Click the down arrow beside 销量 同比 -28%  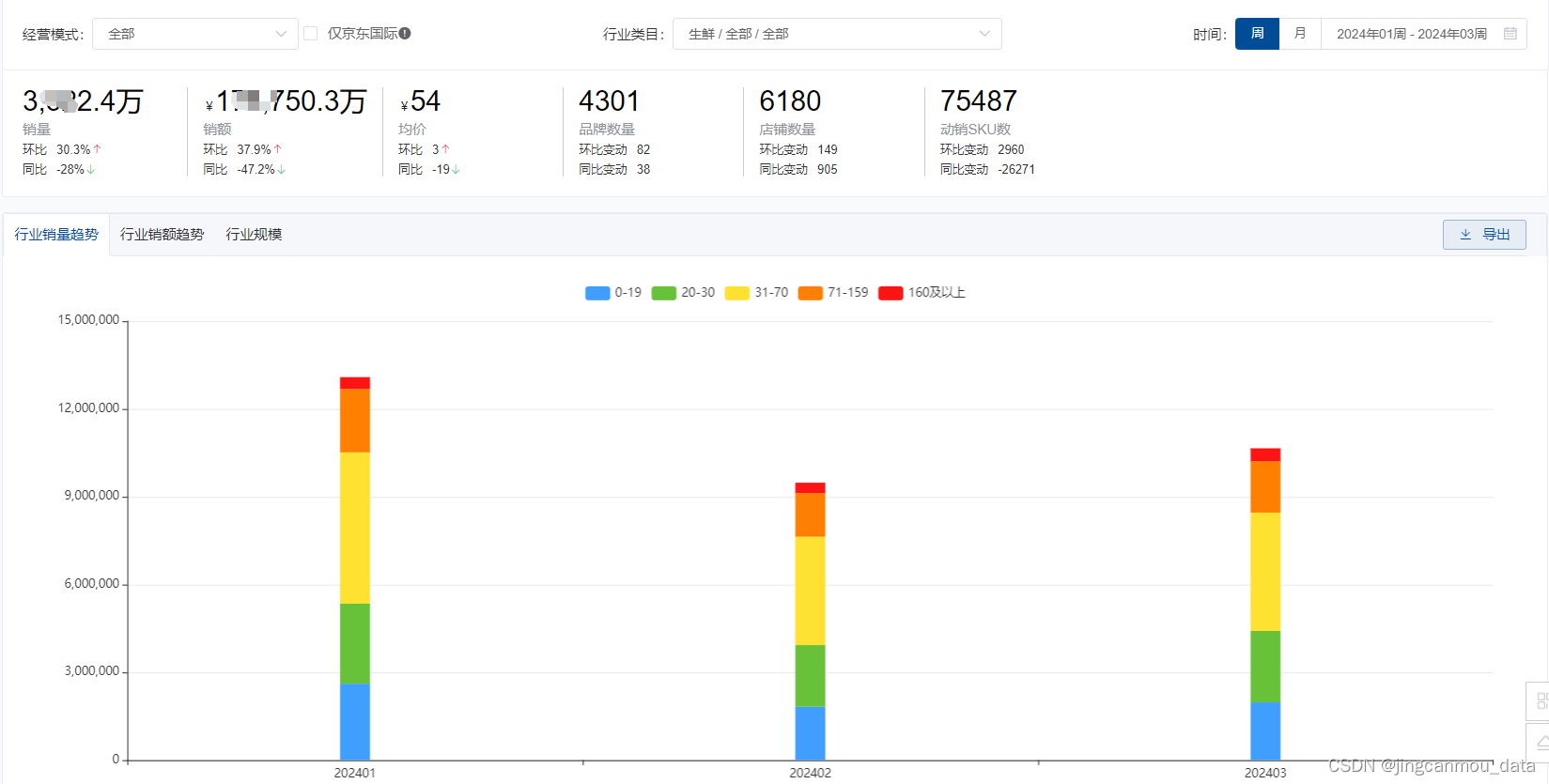coord(91,170)
